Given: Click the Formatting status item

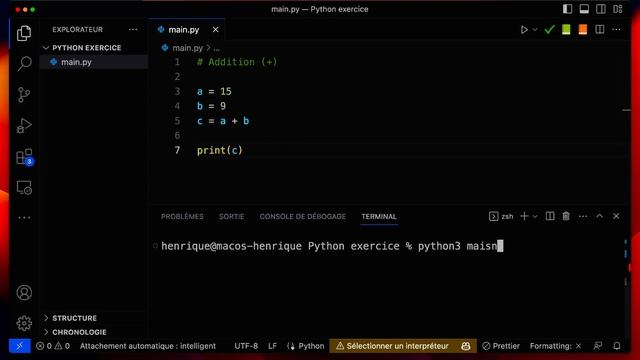Looking at the screenshot, I should point(556,346).
